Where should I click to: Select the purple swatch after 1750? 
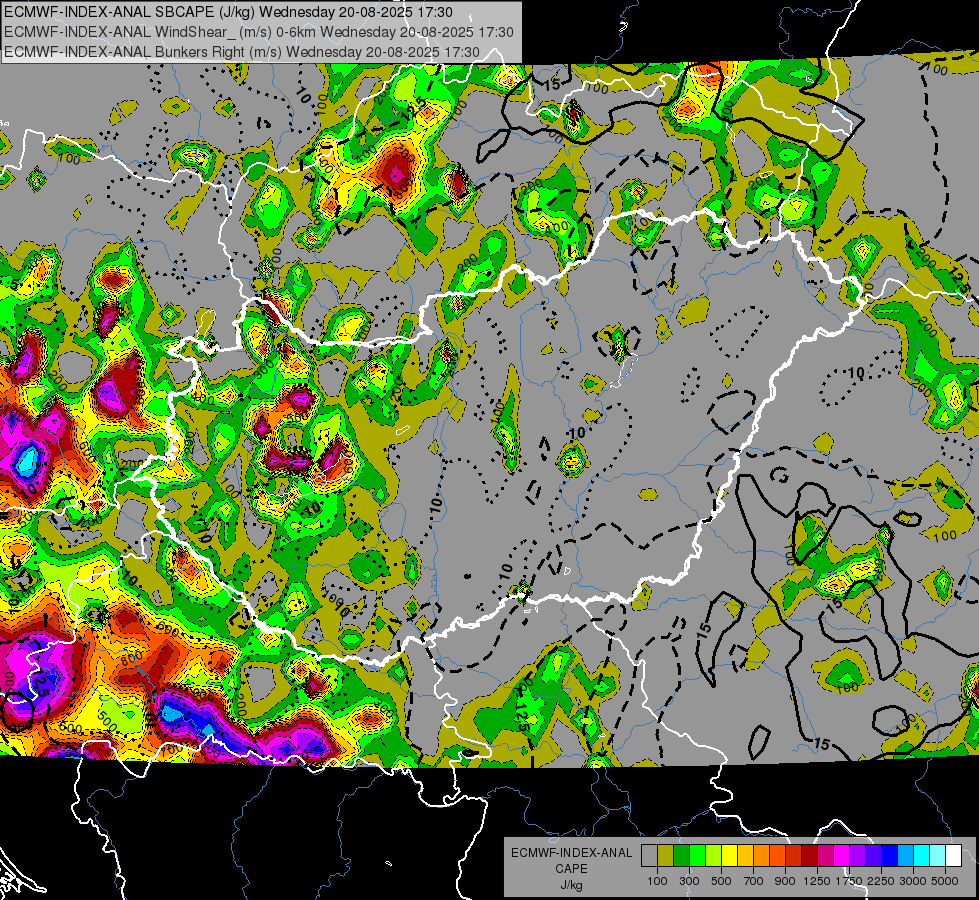(857, 856)
